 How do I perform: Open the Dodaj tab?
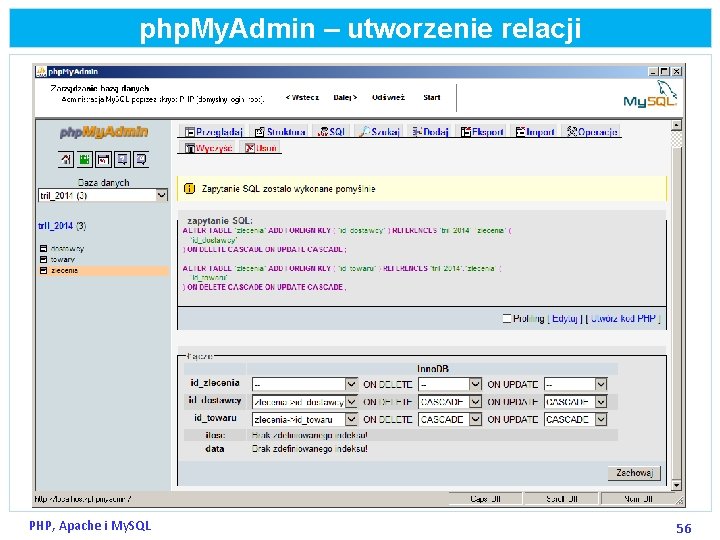tap(431, 132)
